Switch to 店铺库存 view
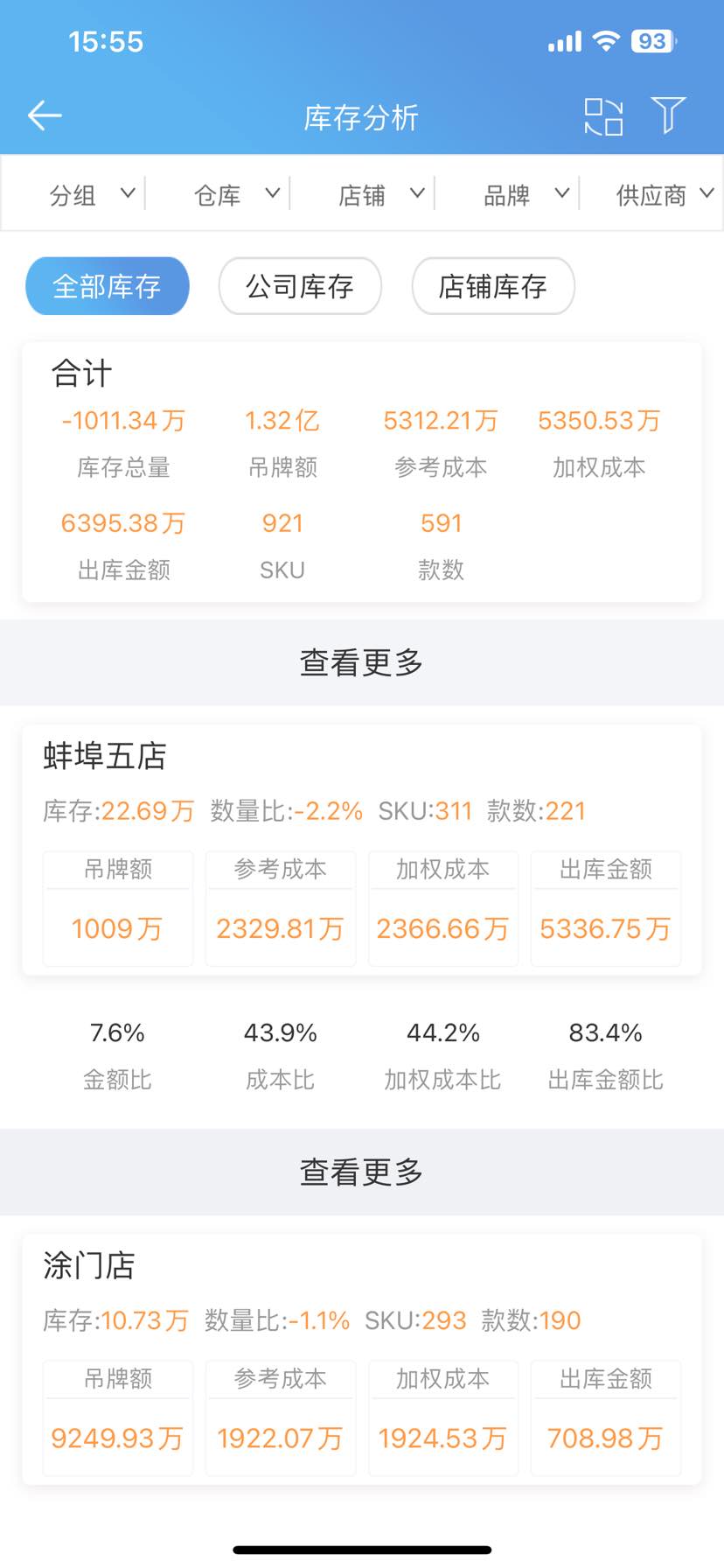Viewport: 724px width, 1568px height. (x=493, y=286)
